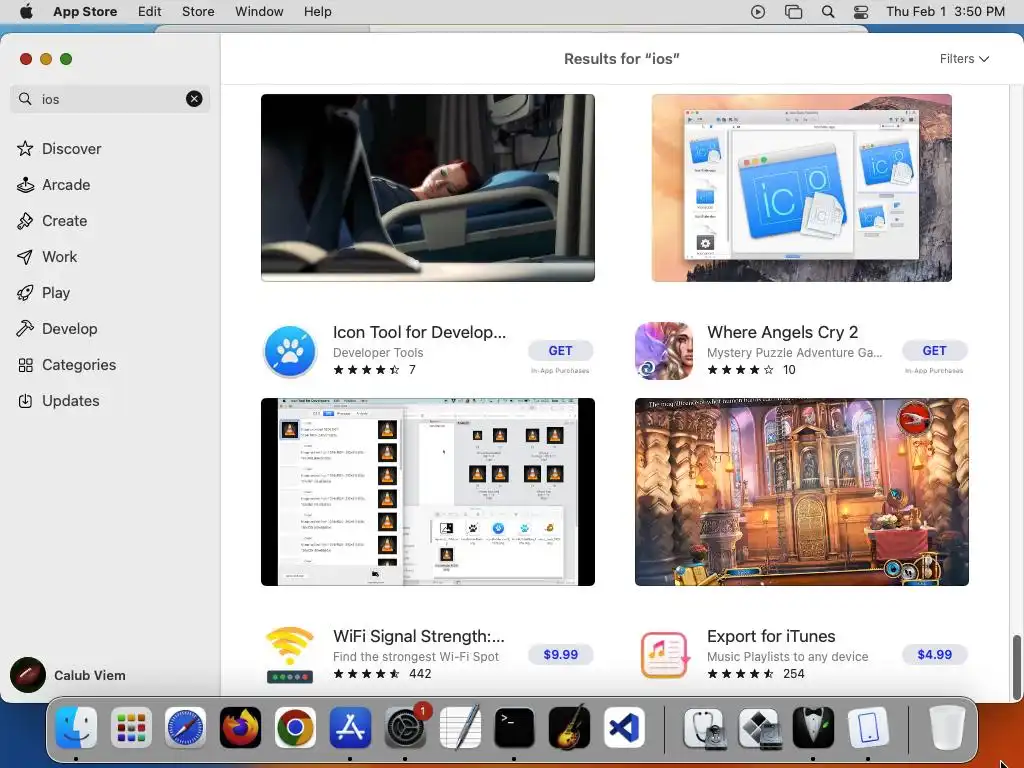
Task: Open the Trash from the Dock
Action: (947, 728)
